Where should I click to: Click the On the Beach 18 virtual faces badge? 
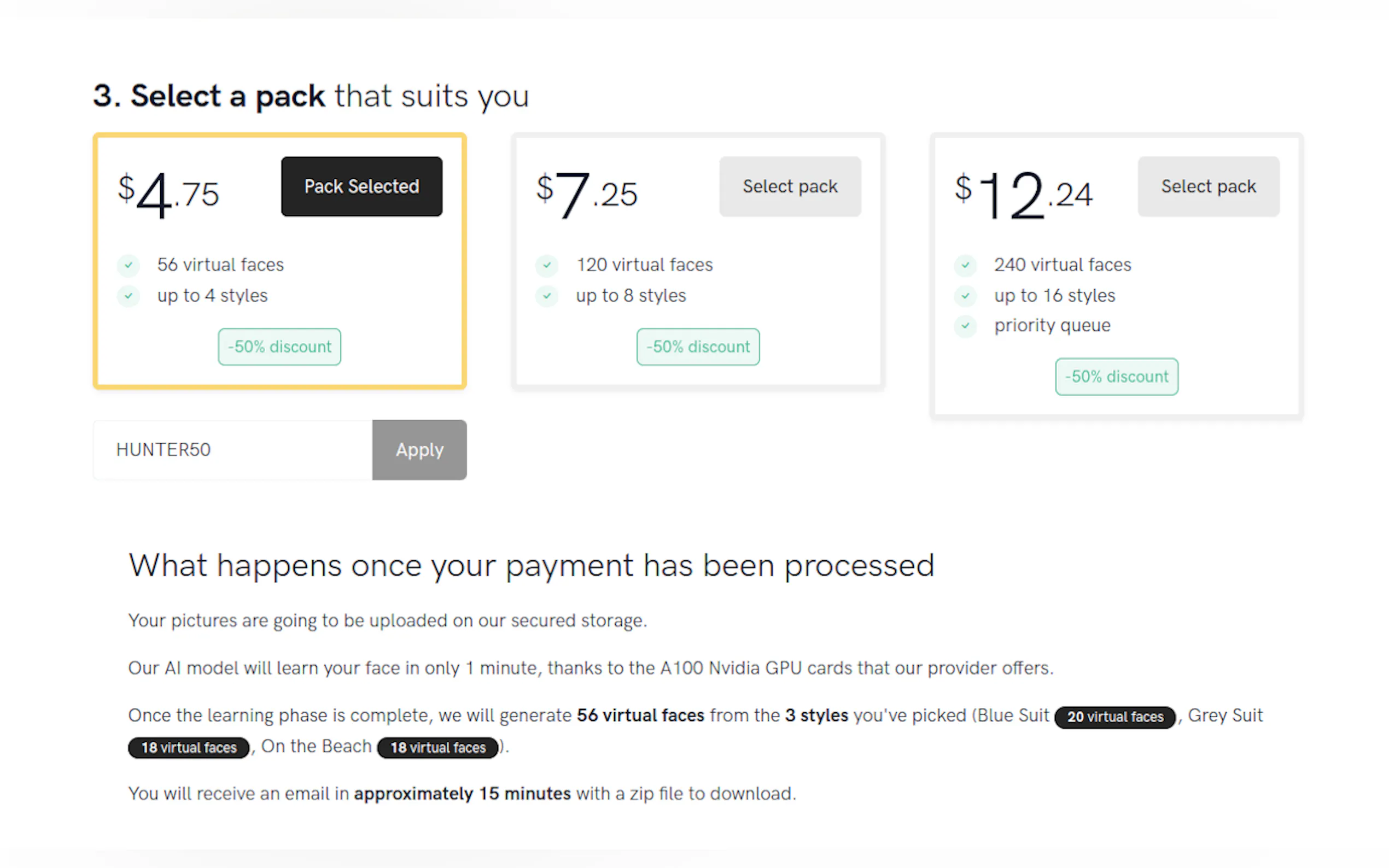[x=437, y=747]
